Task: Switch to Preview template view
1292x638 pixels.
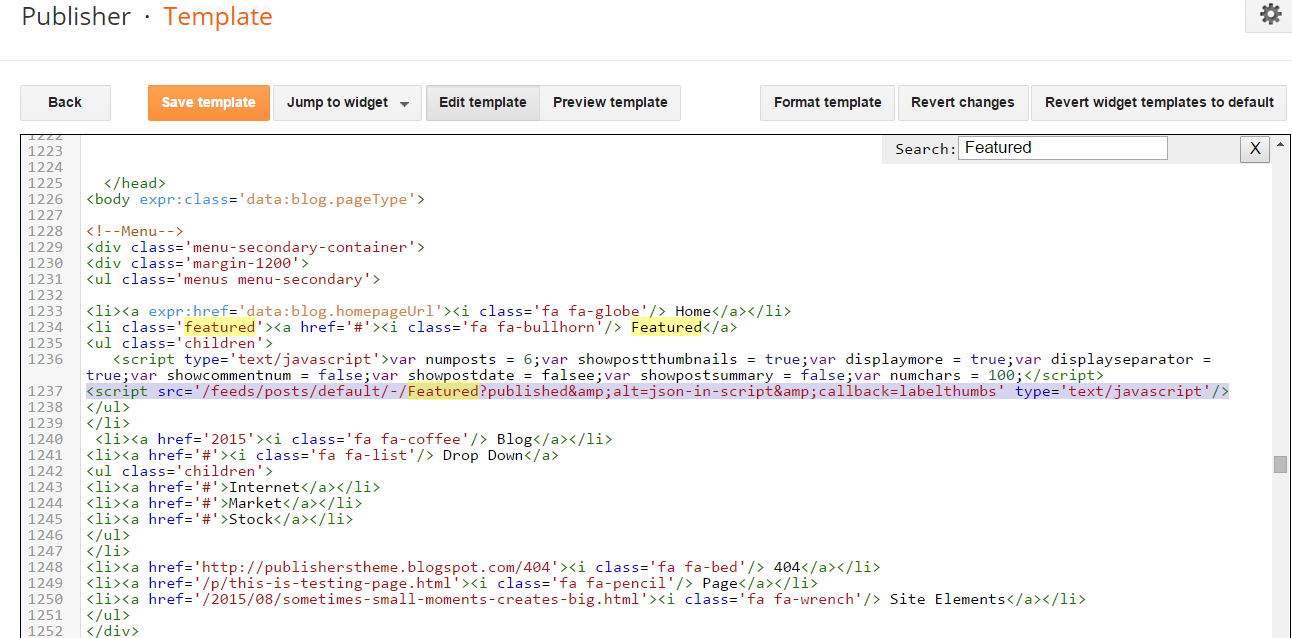Action: [x=610, y=102]
